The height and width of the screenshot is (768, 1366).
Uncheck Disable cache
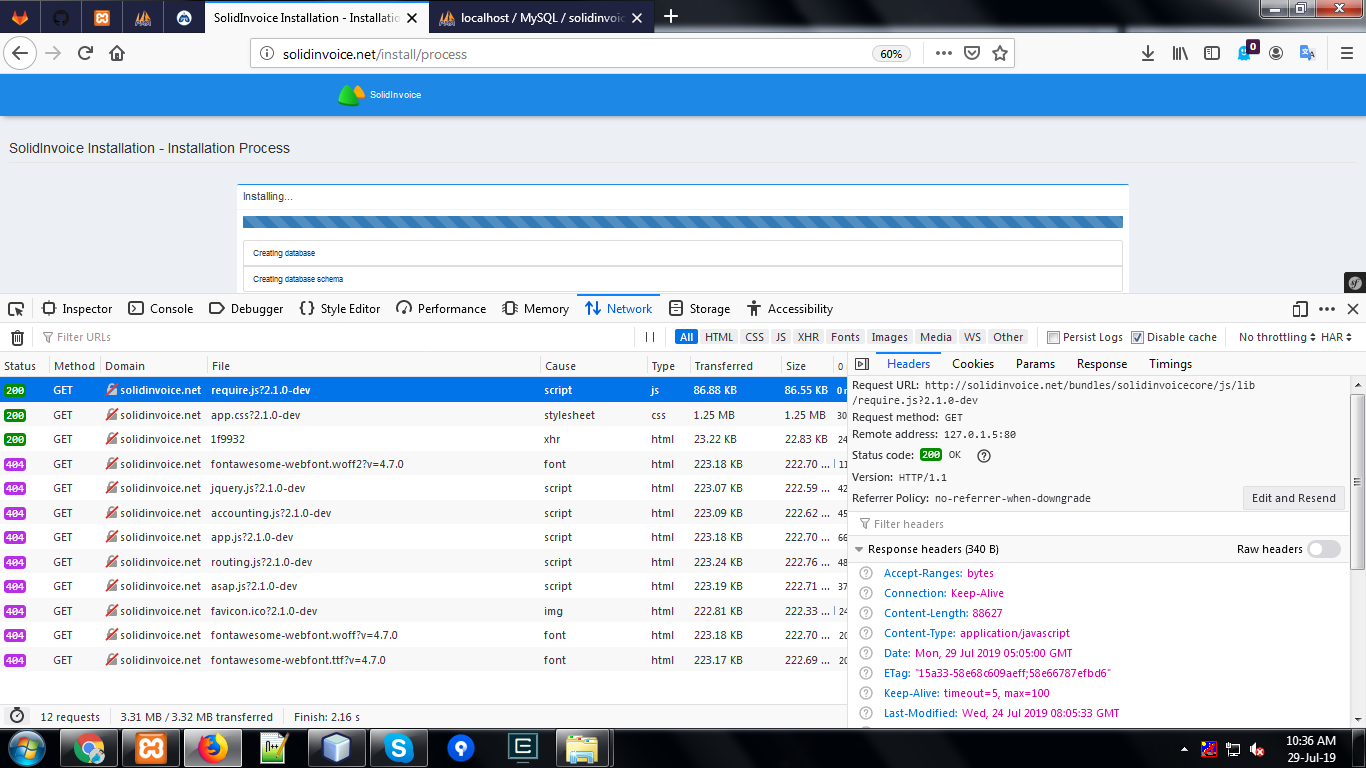point(1137,338)
